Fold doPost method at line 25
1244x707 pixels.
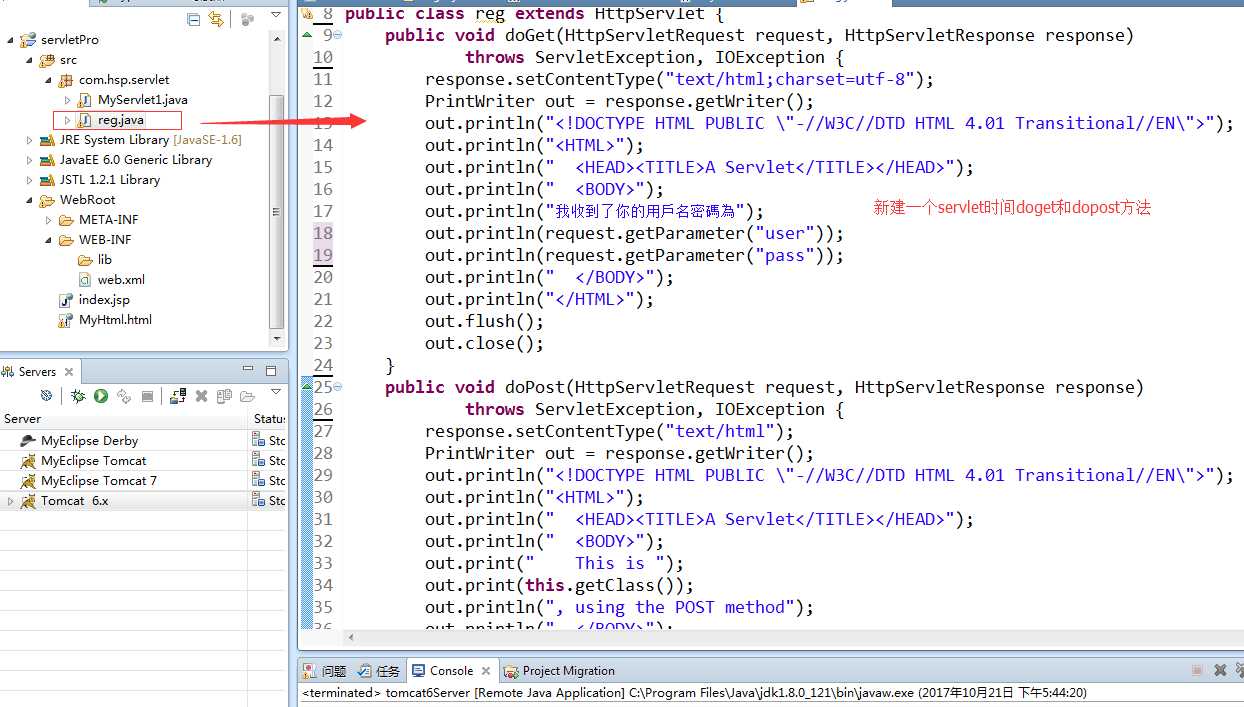[x=337, y=387]
